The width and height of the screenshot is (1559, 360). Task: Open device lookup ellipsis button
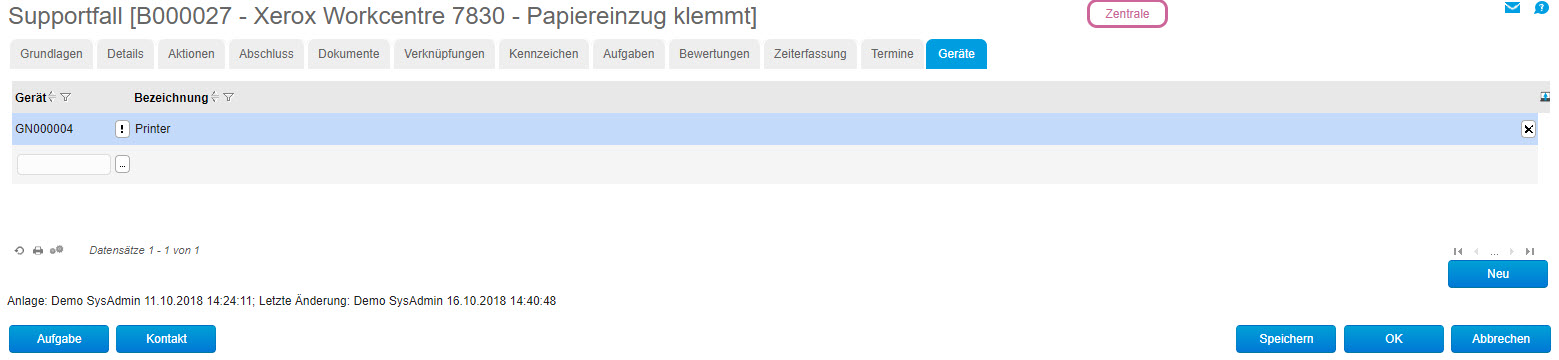click(x=122, y=164)
